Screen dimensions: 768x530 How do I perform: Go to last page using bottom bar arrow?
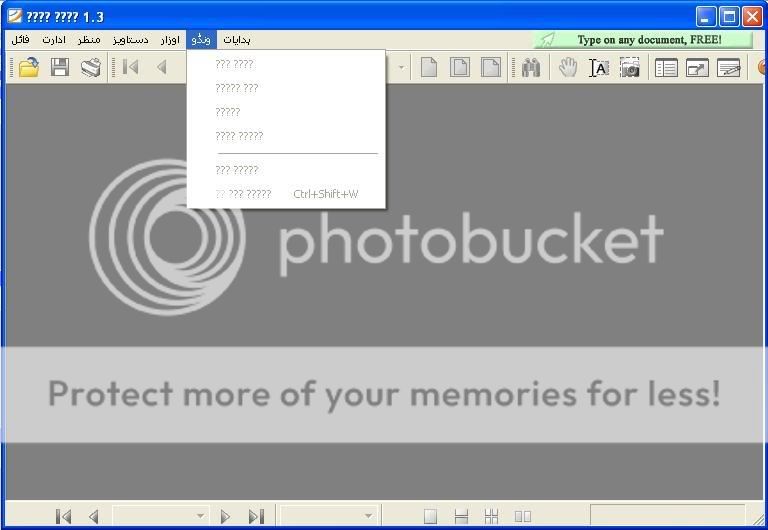coord(256,516)
